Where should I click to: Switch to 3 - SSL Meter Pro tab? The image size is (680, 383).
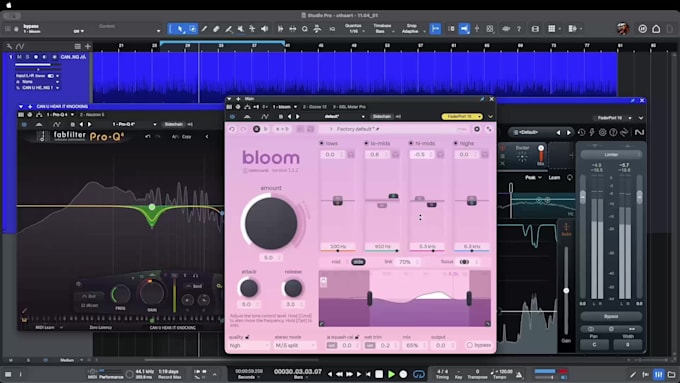[x=350, y=107]
